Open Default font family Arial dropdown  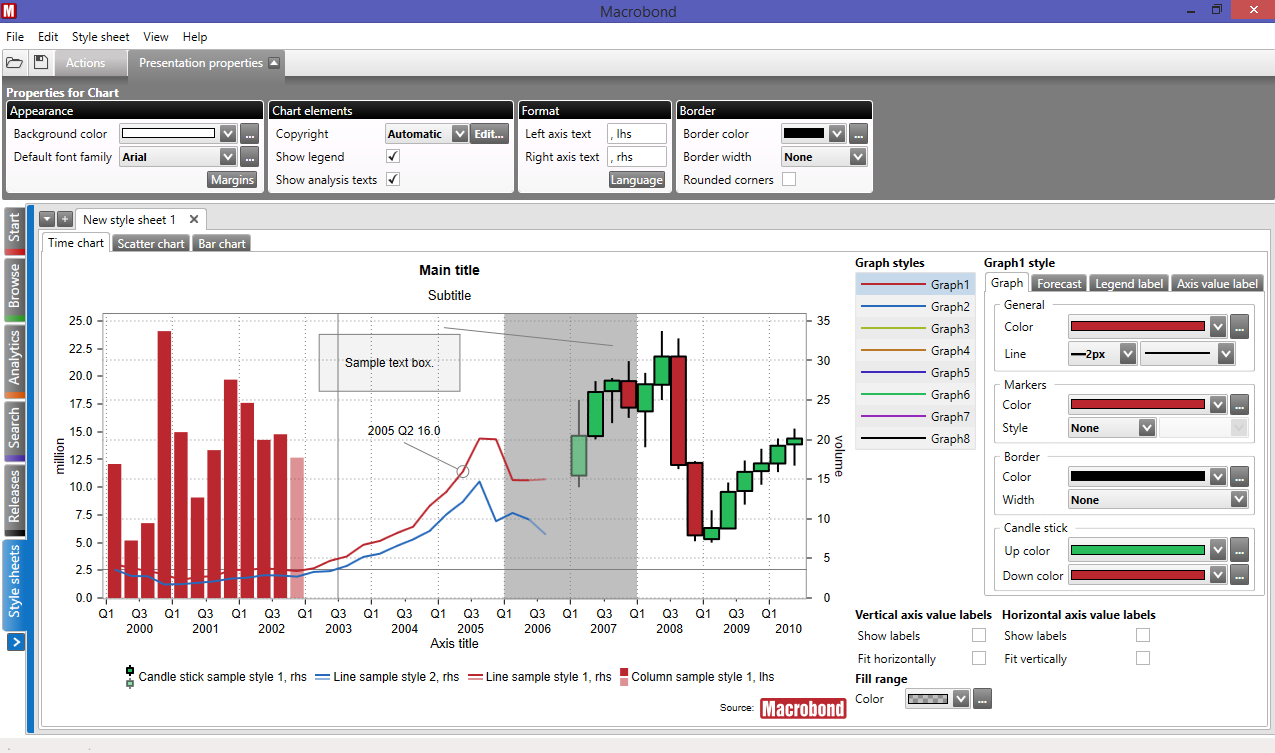(x=228, y=157)
